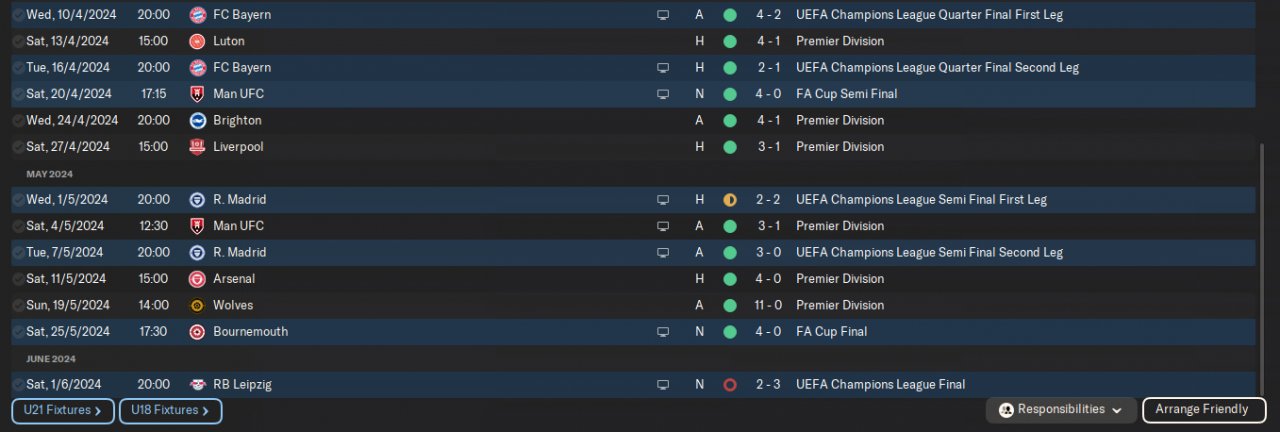Screen dimensions: 1280x432
Task: Click the yellow draw indicator for R. Madrid first leg
Action: coord(730,200)
